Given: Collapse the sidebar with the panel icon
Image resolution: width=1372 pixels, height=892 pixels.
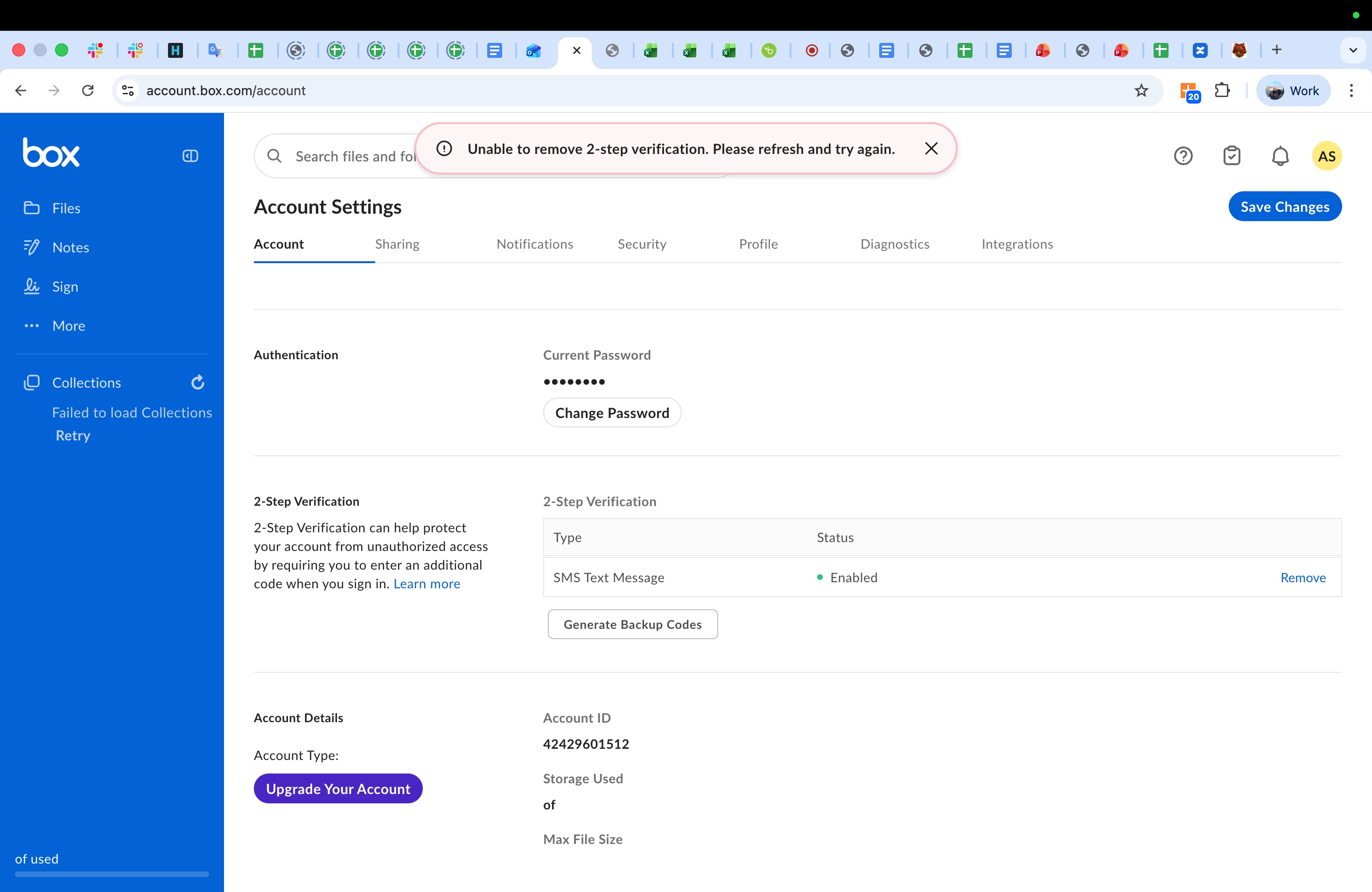Looking at the screenshot, I should (190, 155).
